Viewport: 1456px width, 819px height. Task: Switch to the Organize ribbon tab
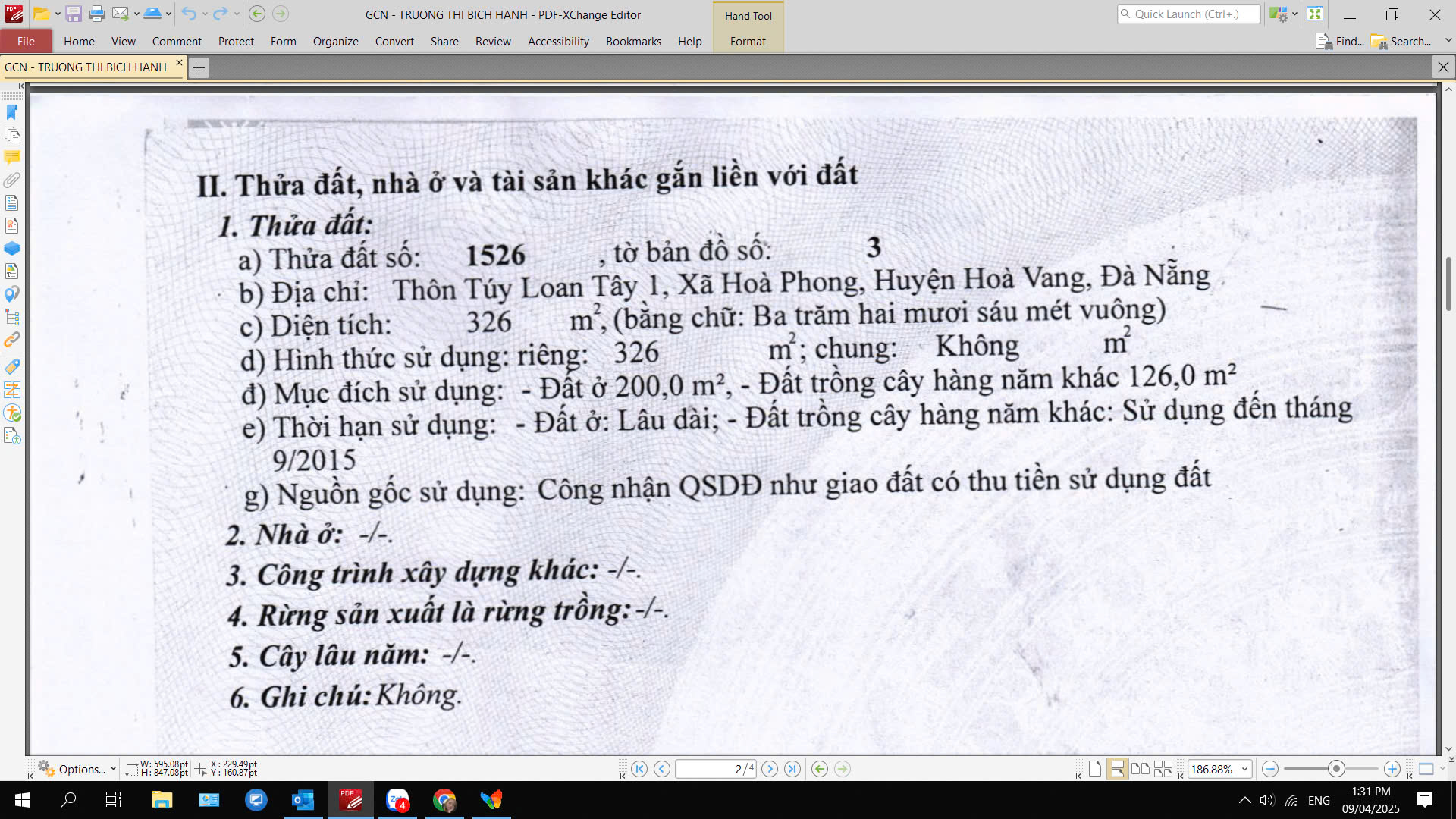coord(335,42)
